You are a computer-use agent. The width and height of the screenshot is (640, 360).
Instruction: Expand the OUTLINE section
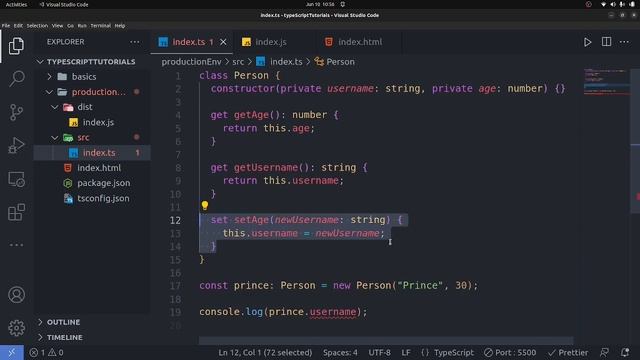63,322
